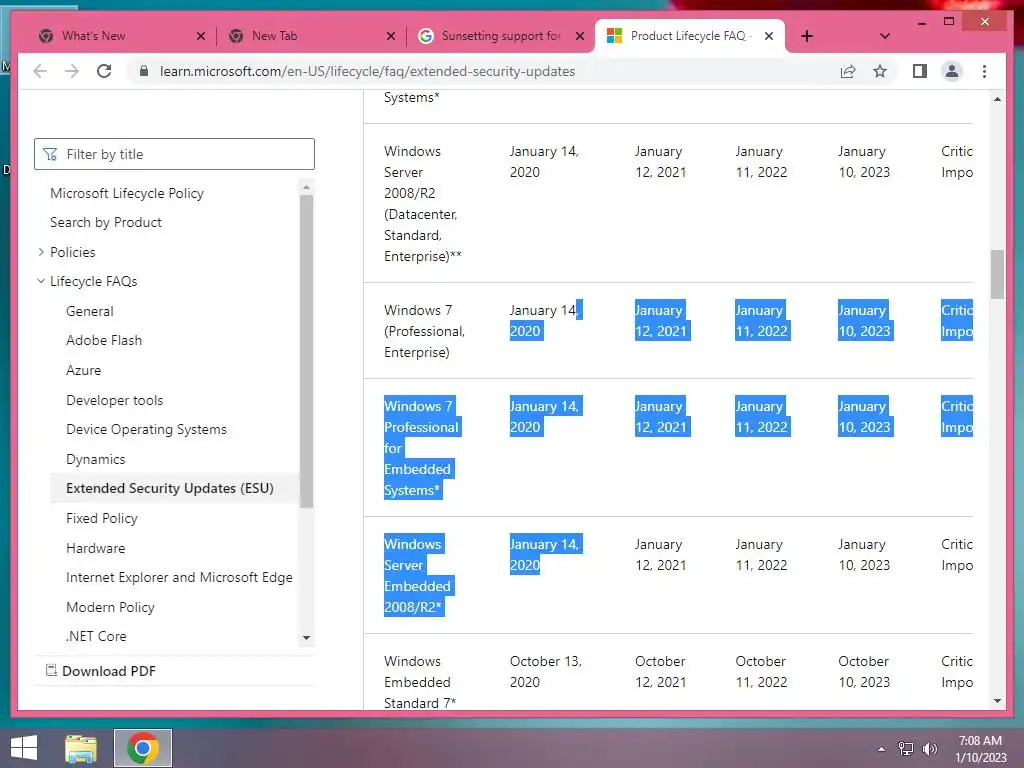This screenshot has width=1024, height=768.
Task: Switch to the New Tab tab
Action: 310,36
